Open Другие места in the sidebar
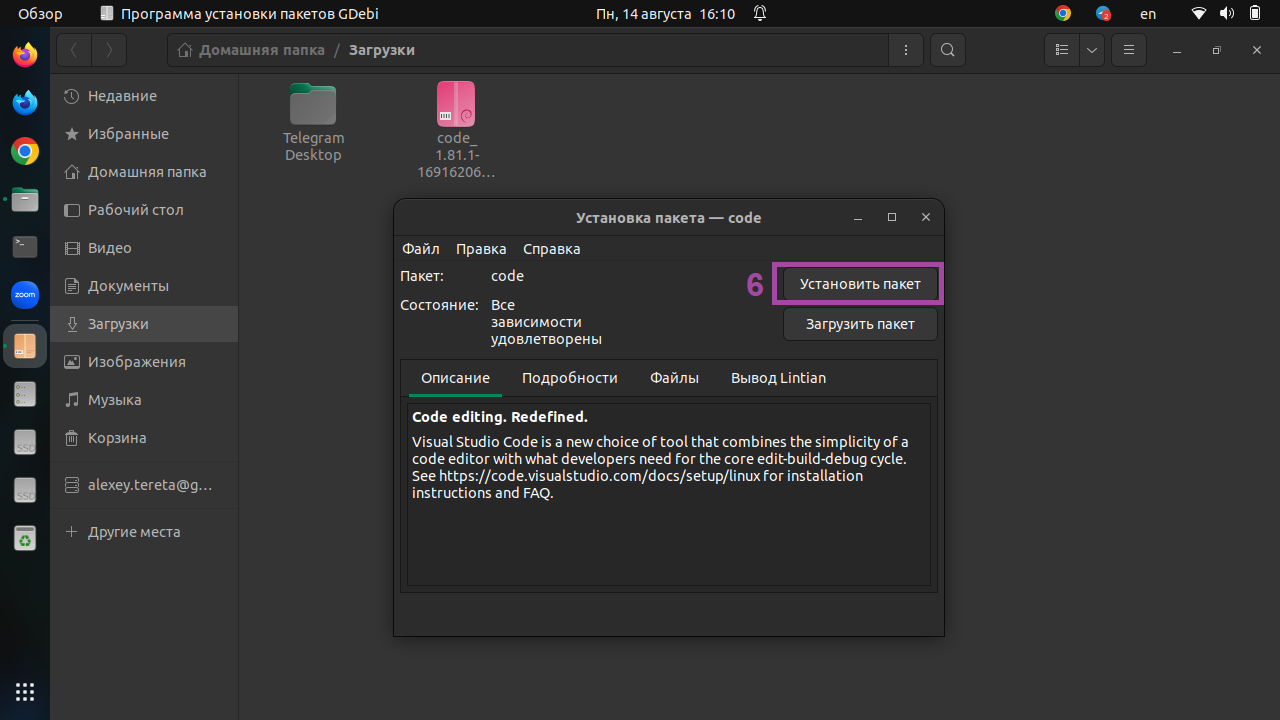The width and height of the screenshot is (1280, 720). (144, 532)
